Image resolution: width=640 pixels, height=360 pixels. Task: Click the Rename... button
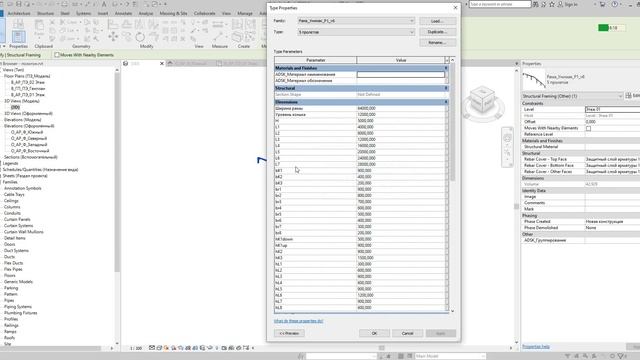click(x=437, y=42)
